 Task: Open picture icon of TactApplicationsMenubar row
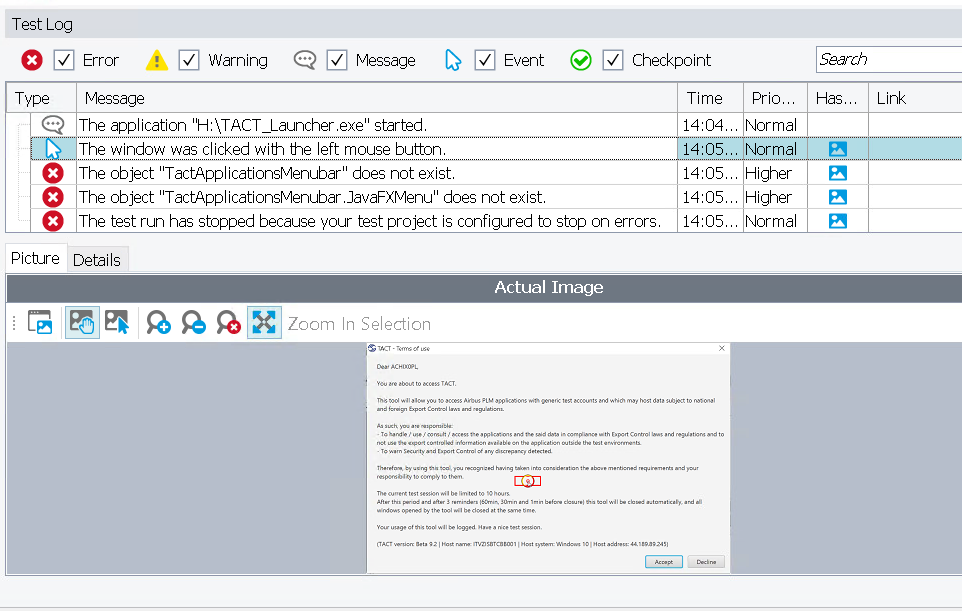pyautogui.click(x=837, y=173)
